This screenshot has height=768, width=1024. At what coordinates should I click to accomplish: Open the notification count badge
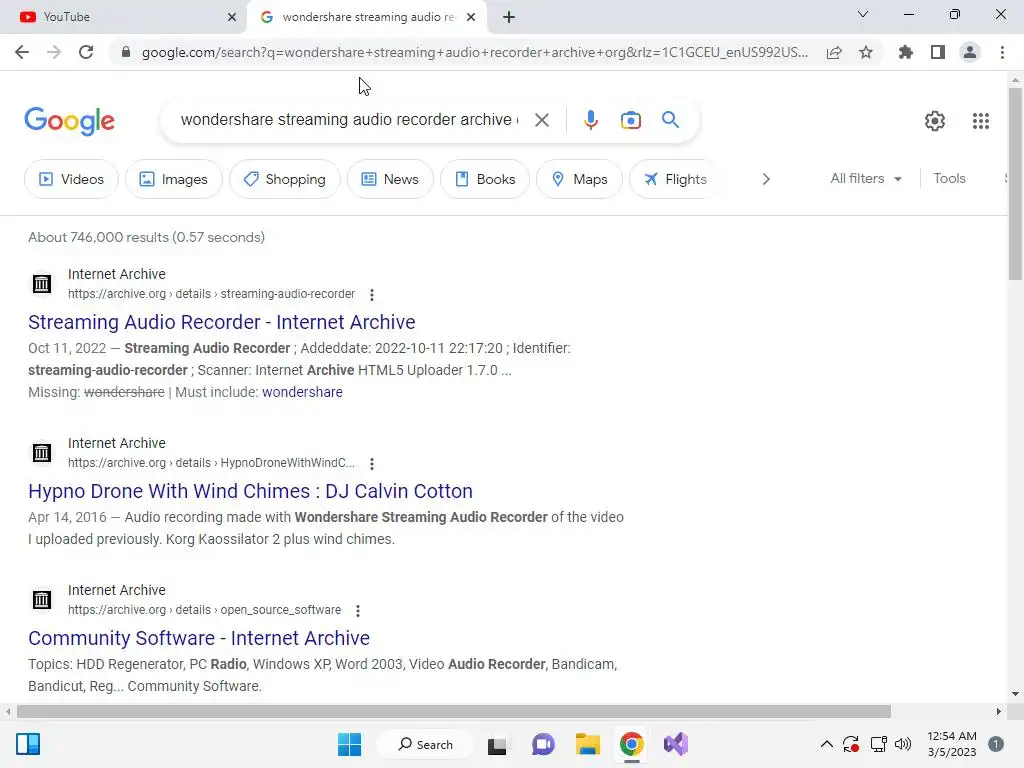(x=995, y=744)
